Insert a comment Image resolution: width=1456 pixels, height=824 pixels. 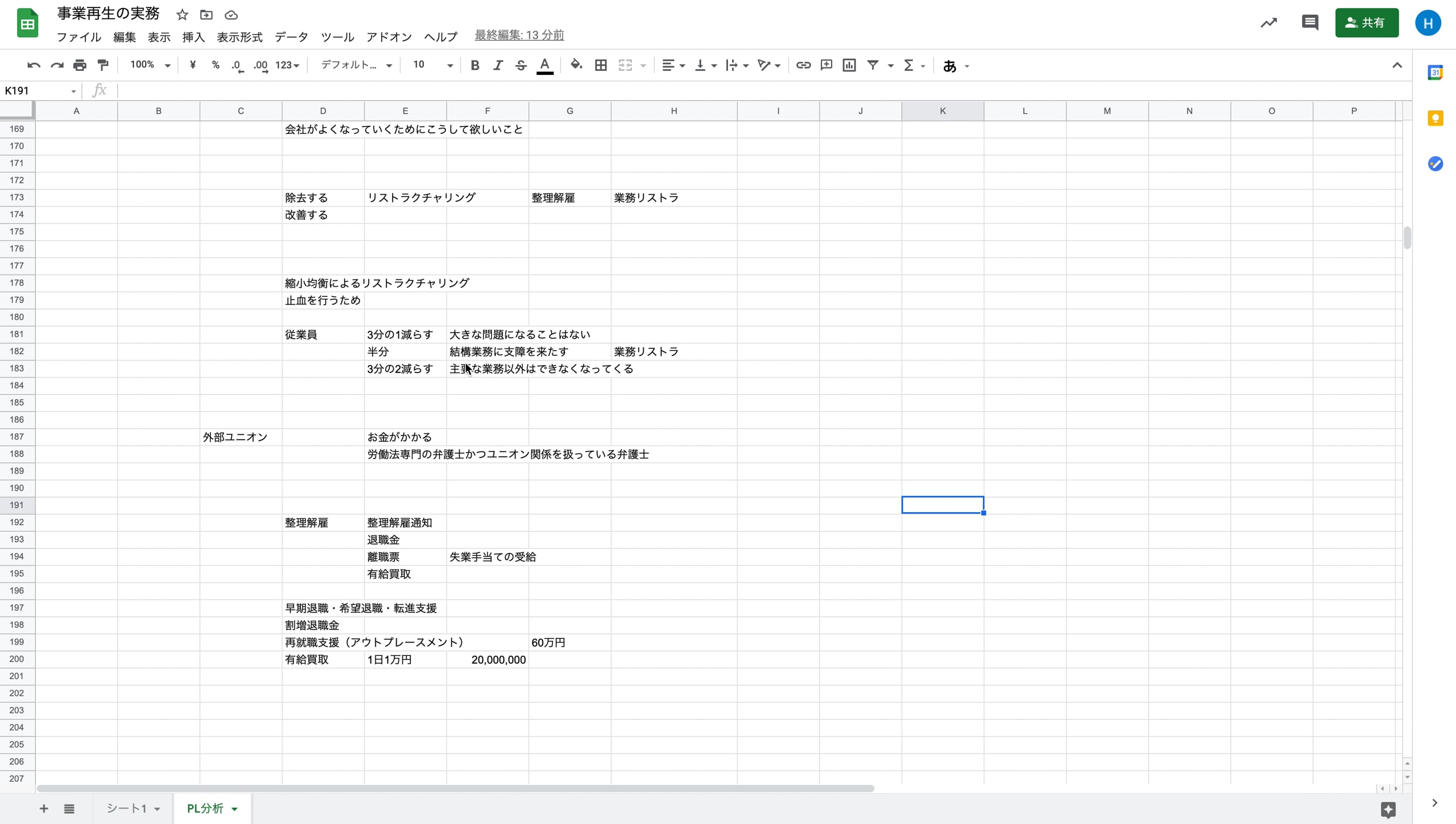(826, 65)
